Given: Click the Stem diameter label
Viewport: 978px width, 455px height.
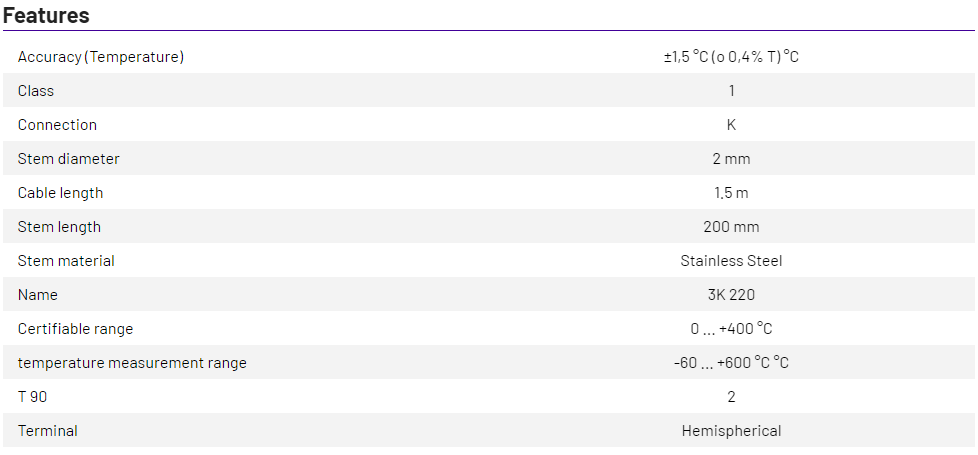Looking at the screenshot, I should coord(68,159).
